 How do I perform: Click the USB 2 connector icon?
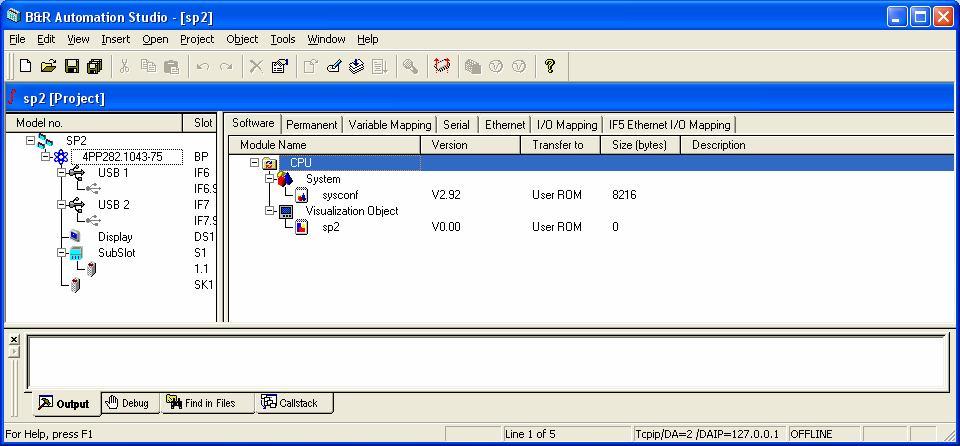click(x=77, y=205)
